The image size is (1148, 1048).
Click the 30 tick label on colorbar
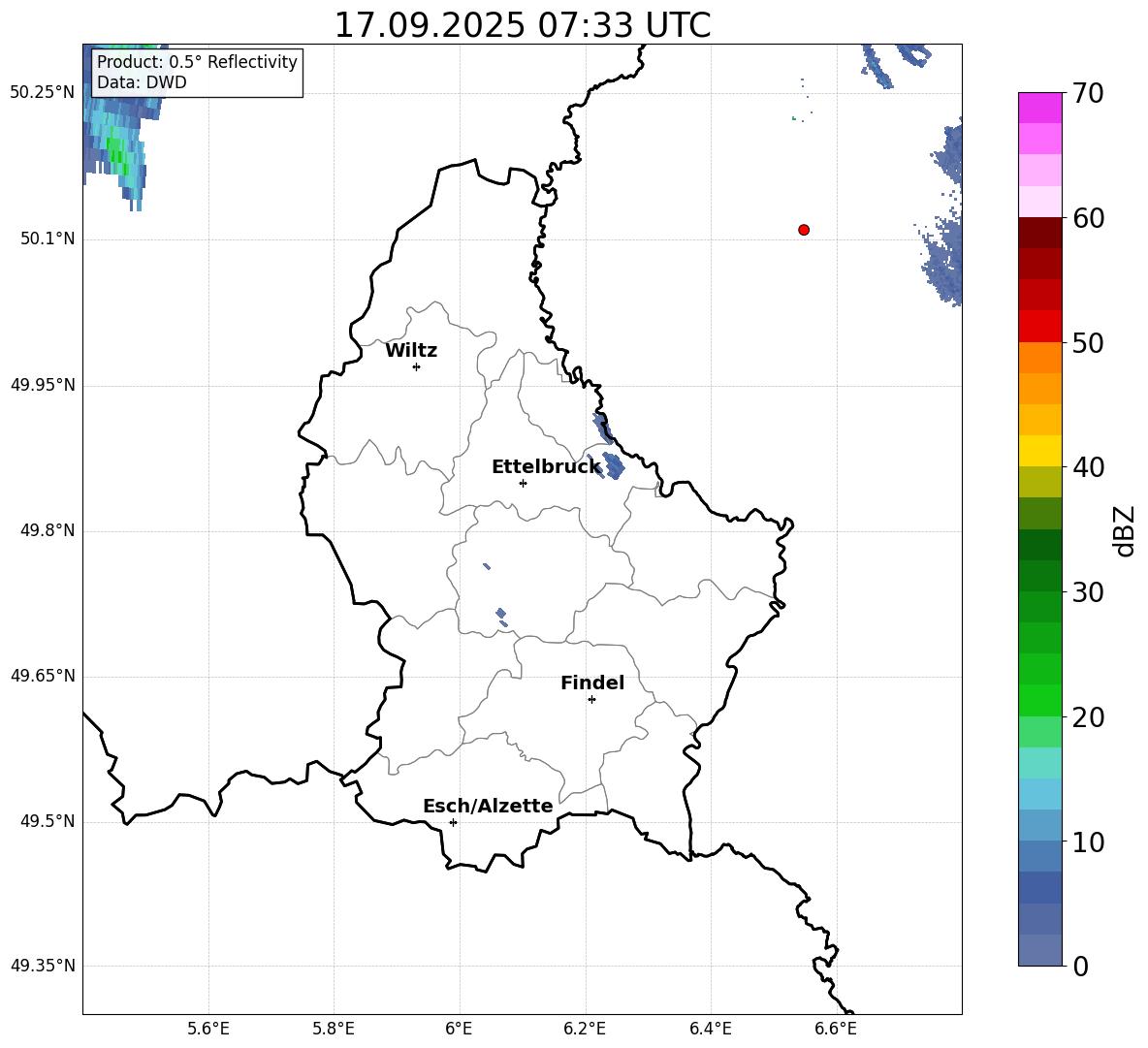(1088, 592)
